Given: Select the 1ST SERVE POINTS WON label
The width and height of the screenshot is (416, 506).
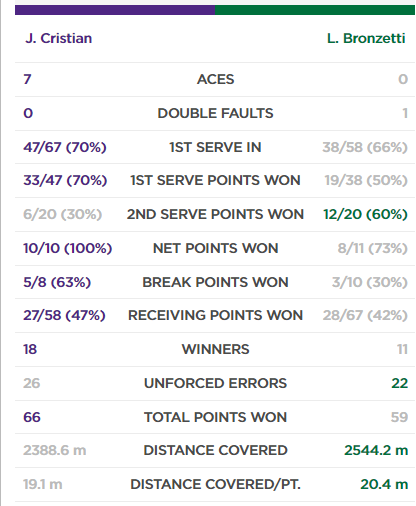Looking at the screenshot, I should pos(215,180).
